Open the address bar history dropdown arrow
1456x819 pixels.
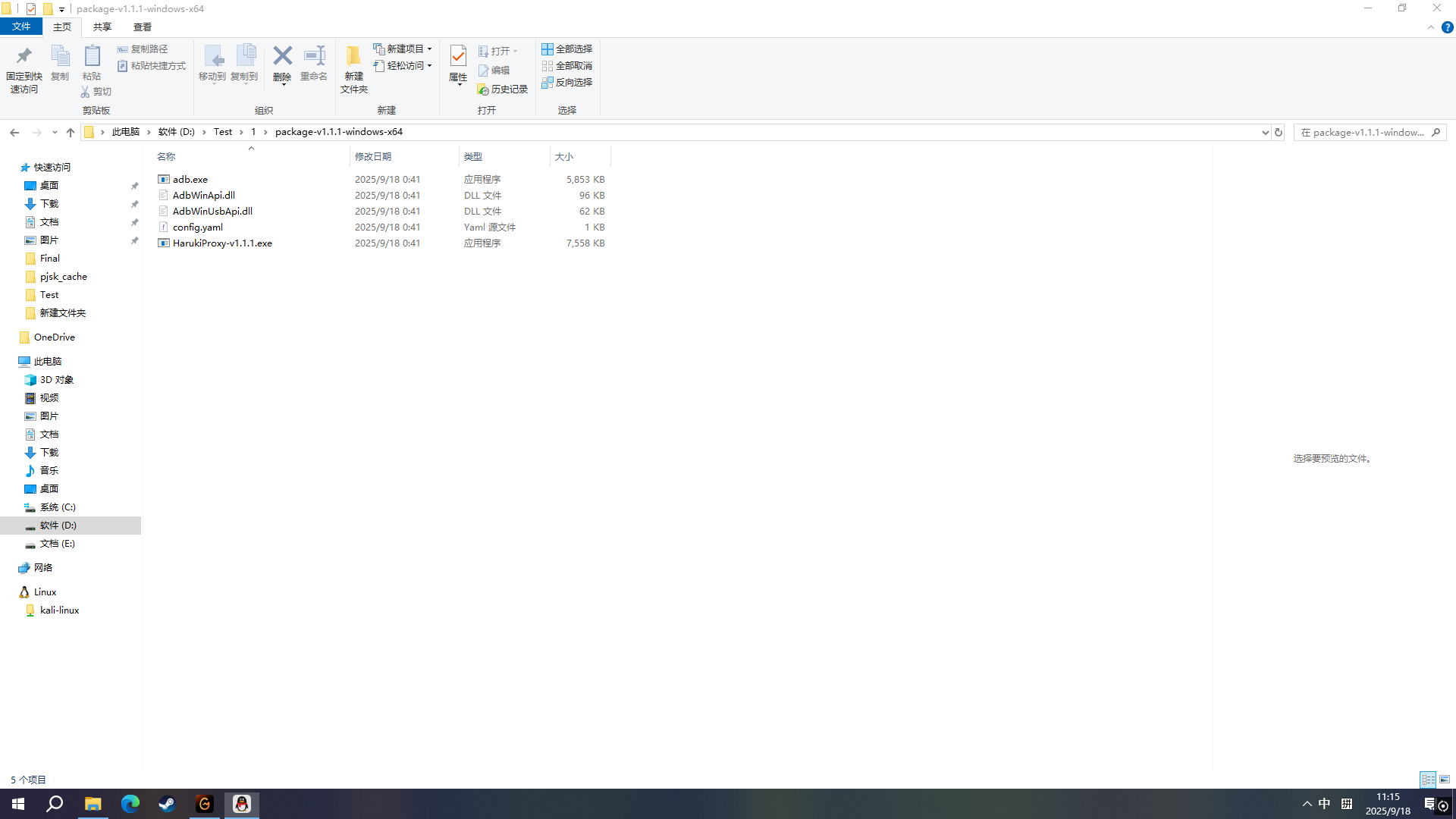(1265, 132)
